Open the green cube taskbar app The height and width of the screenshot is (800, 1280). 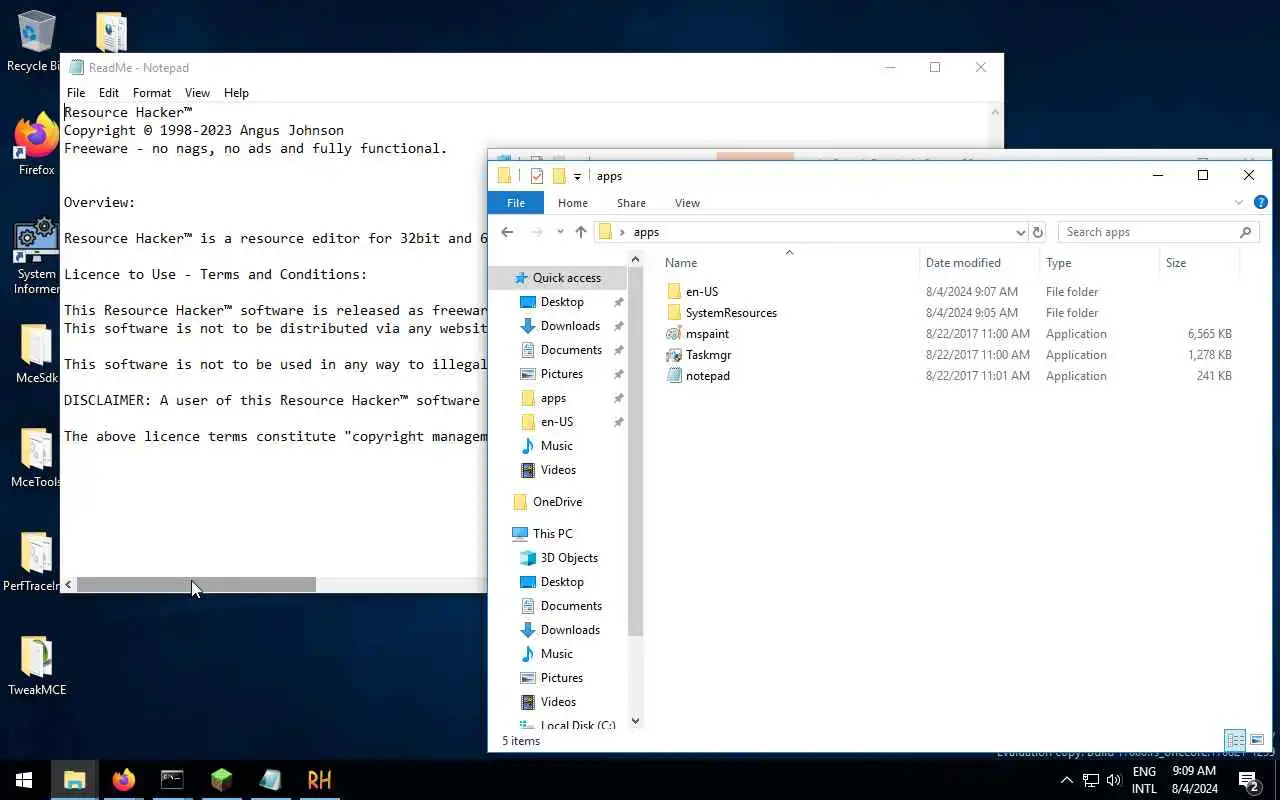[x=221, y=780]
